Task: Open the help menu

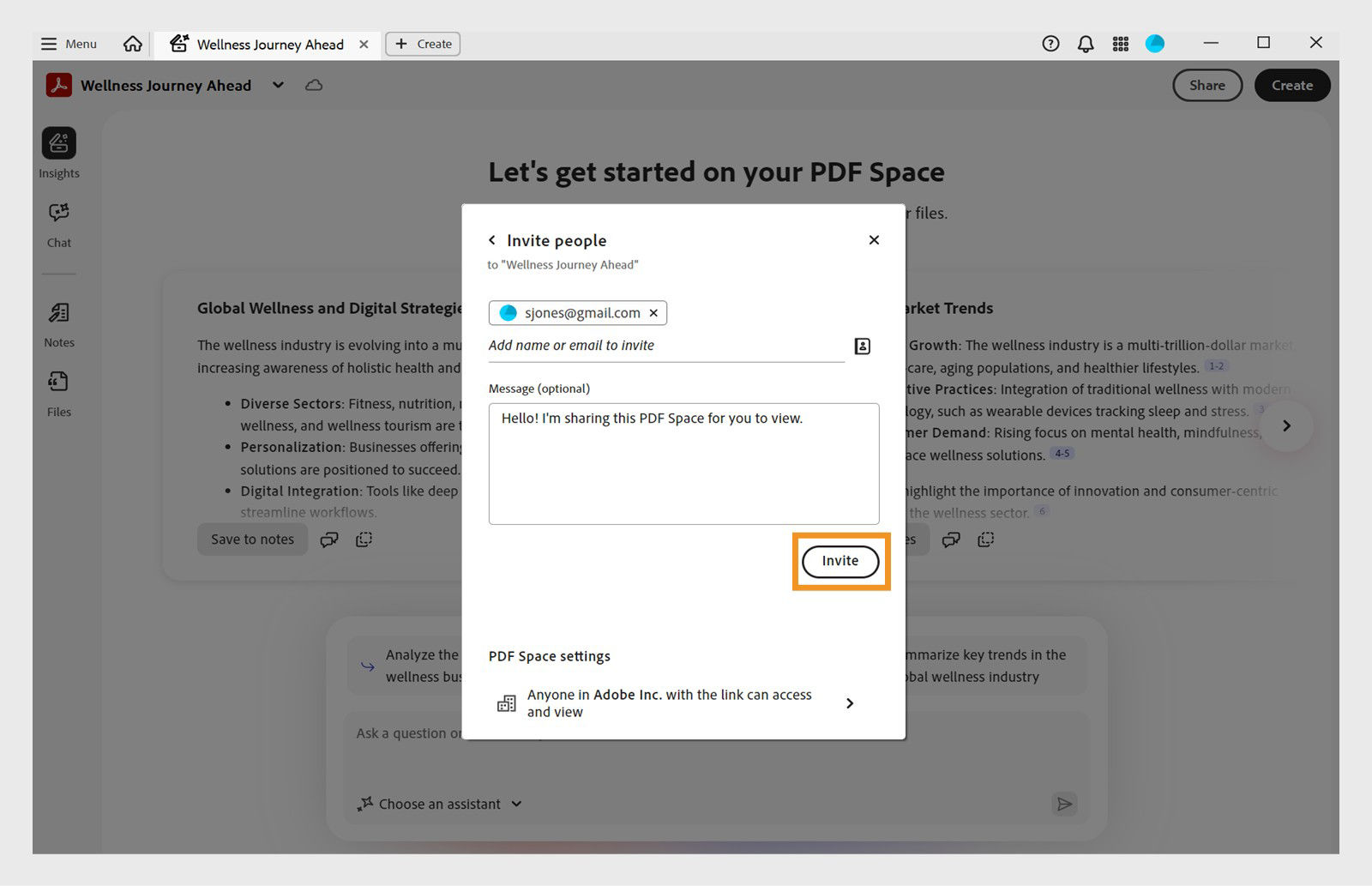Action: click(x=1050, y=44)
